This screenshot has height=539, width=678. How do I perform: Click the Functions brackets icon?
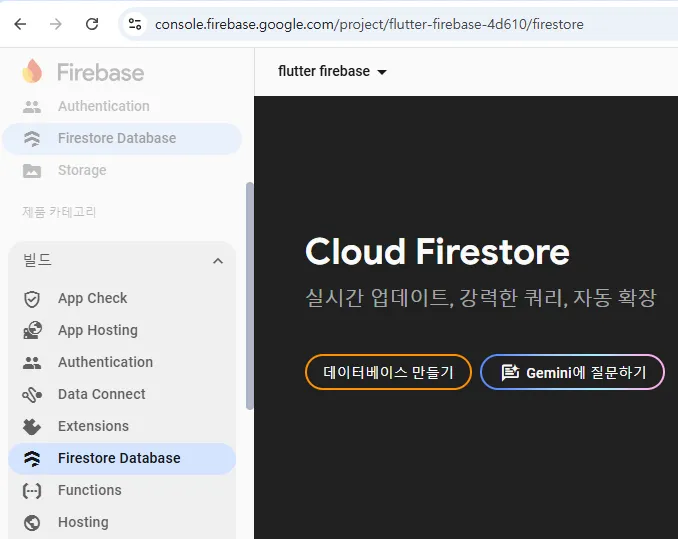[x=32, y=491]
